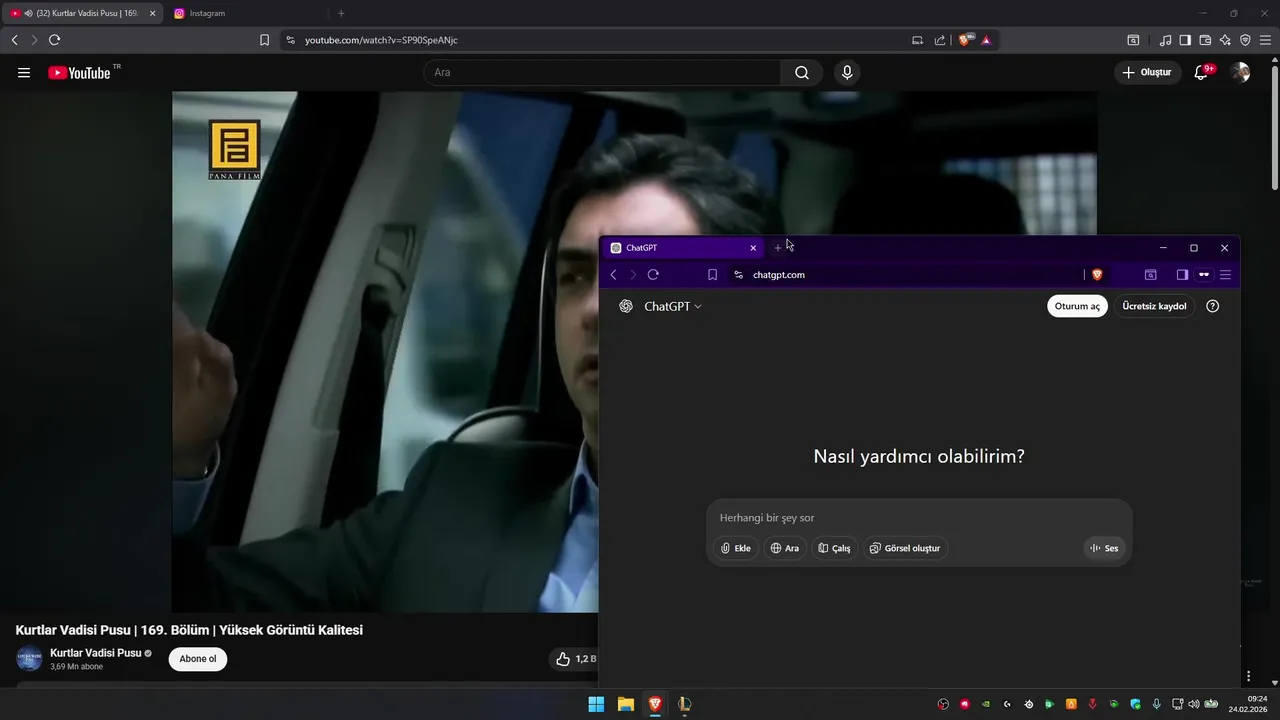The image size is (1280, 720).
Task: Open Brave Shields in ChatGPT window
Action: [1097, 274]
